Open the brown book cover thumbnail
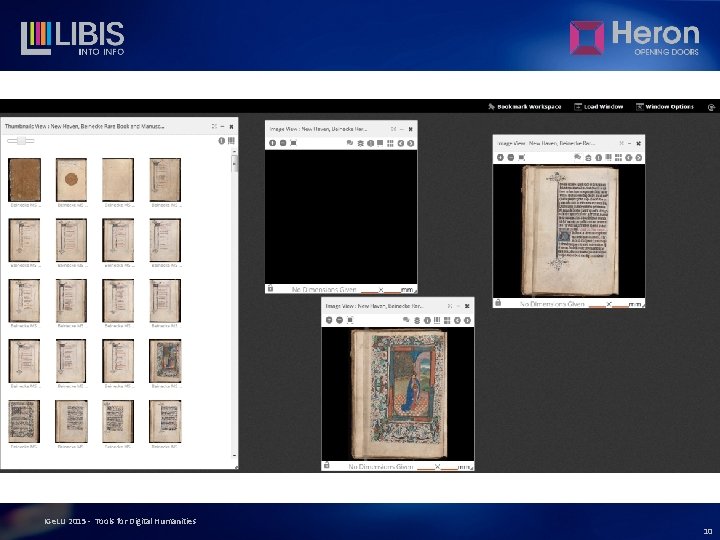 [x=24, y=180]
